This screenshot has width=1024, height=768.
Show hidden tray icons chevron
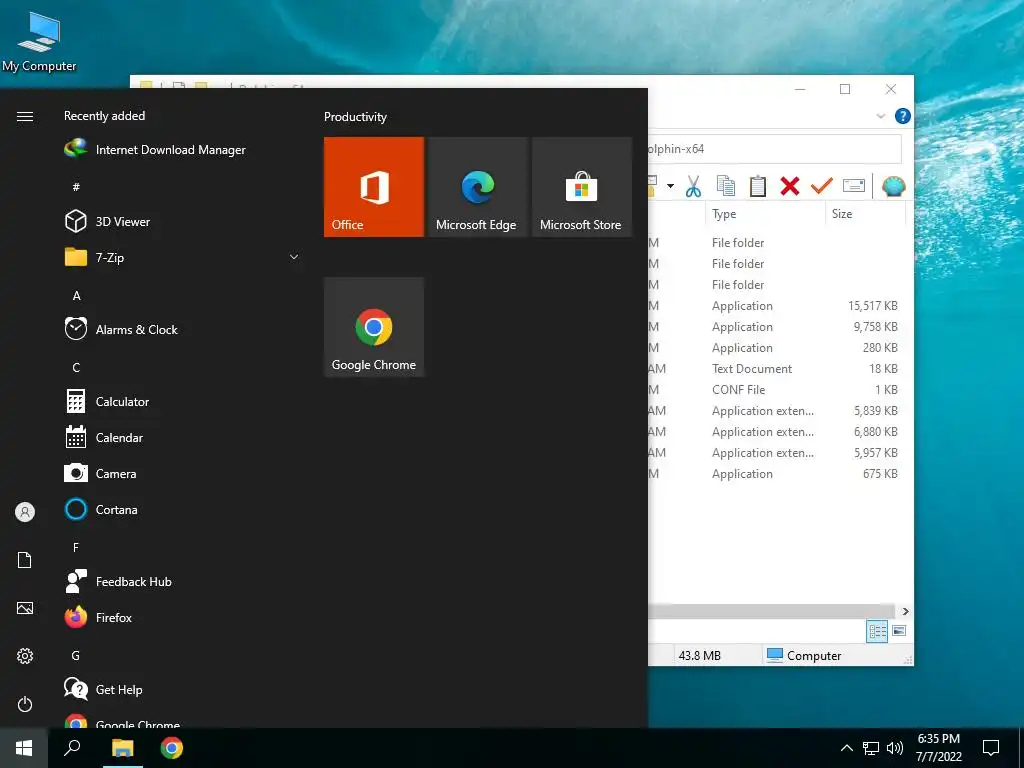click(846, 748)
